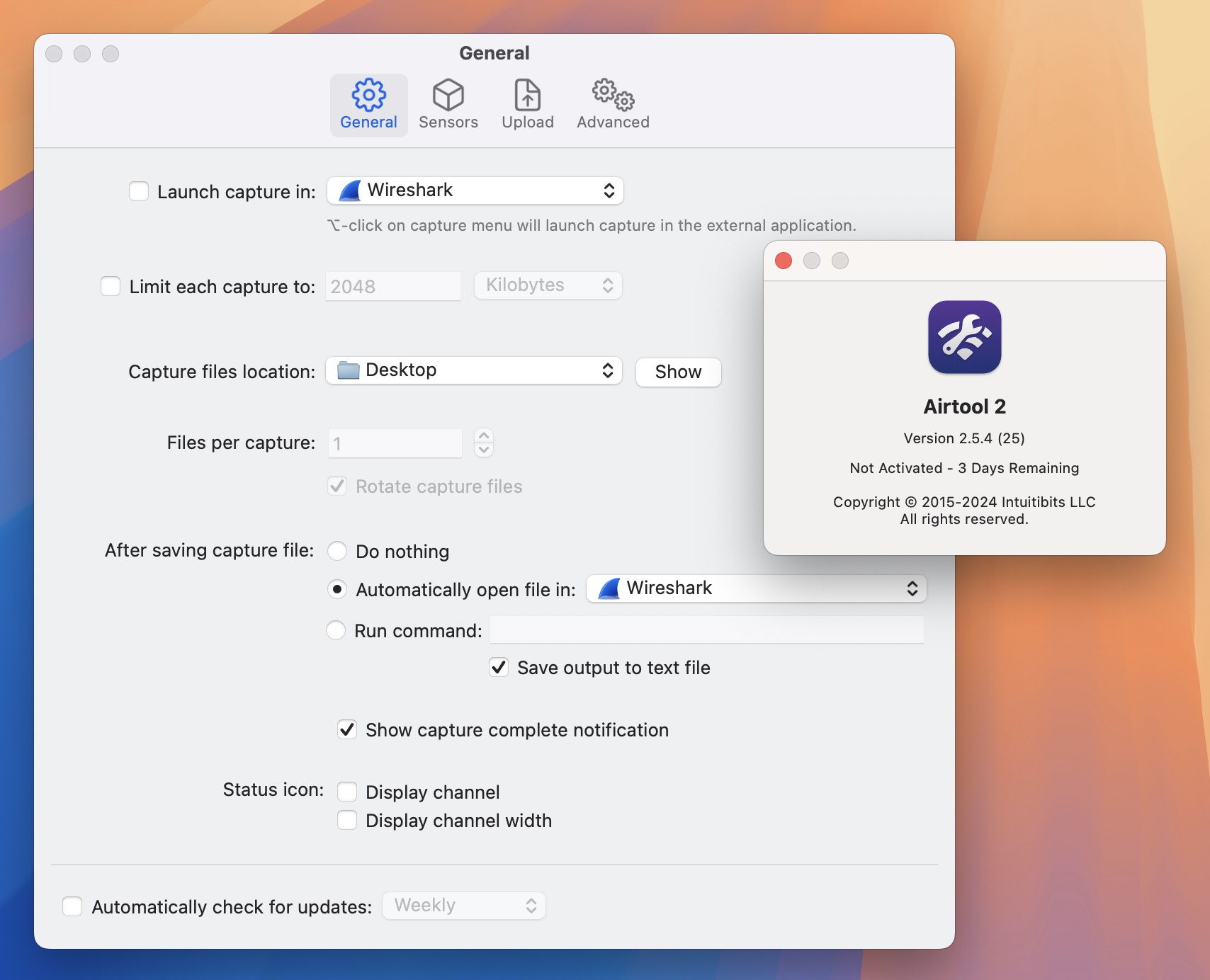Close the Airtool 2 about window
This screenshot has height=980, width=1210.
[784, 261]
